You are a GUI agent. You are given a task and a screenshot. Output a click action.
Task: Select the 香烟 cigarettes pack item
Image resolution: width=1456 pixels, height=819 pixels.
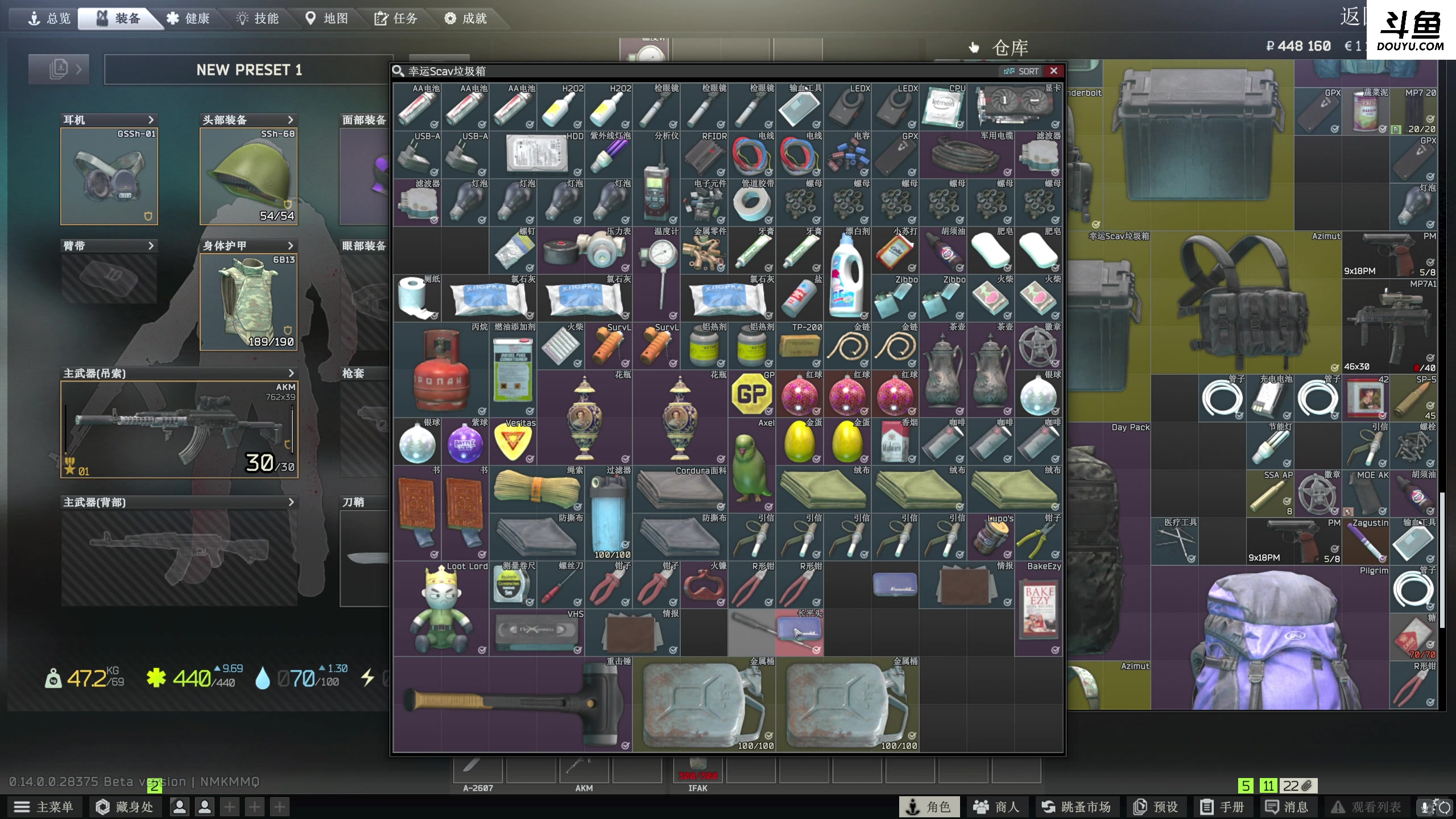coord(895,441)
